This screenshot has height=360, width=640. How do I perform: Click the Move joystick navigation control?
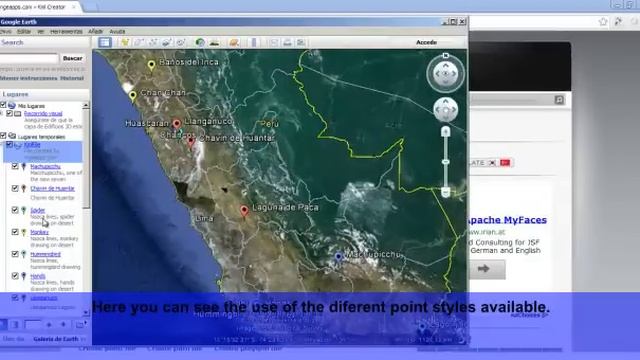[445, 109]
